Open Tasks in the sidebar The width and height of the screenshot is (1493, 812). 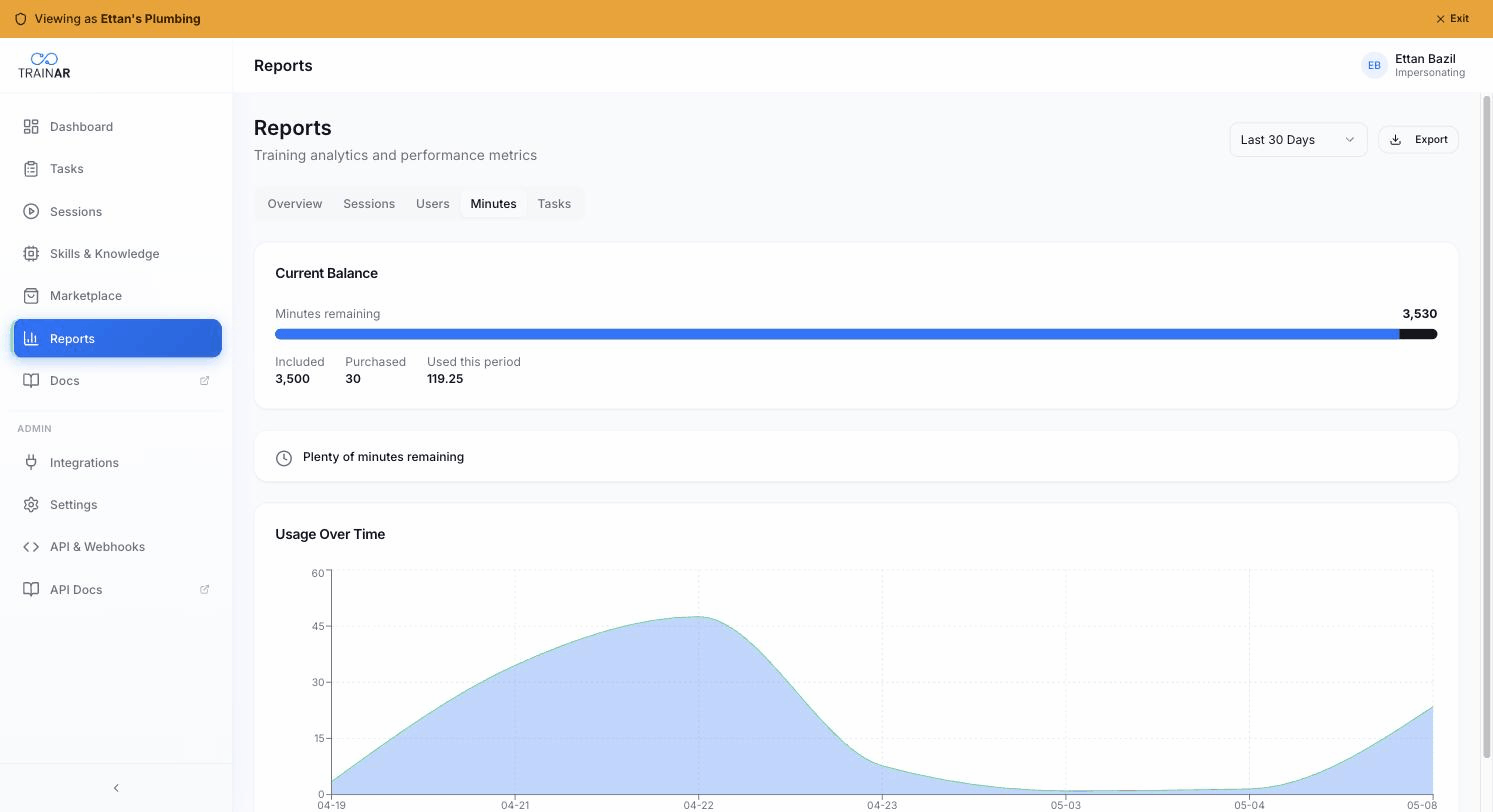pos(117,169)
